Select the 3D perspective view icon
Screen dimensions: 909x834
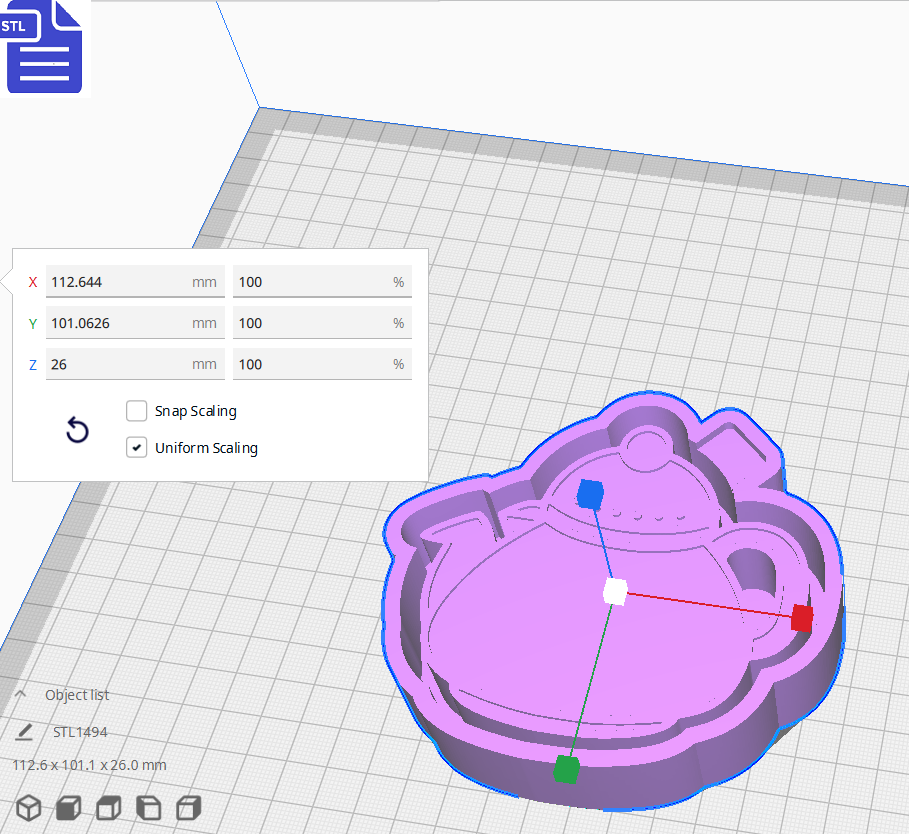(x=27, y=808)
